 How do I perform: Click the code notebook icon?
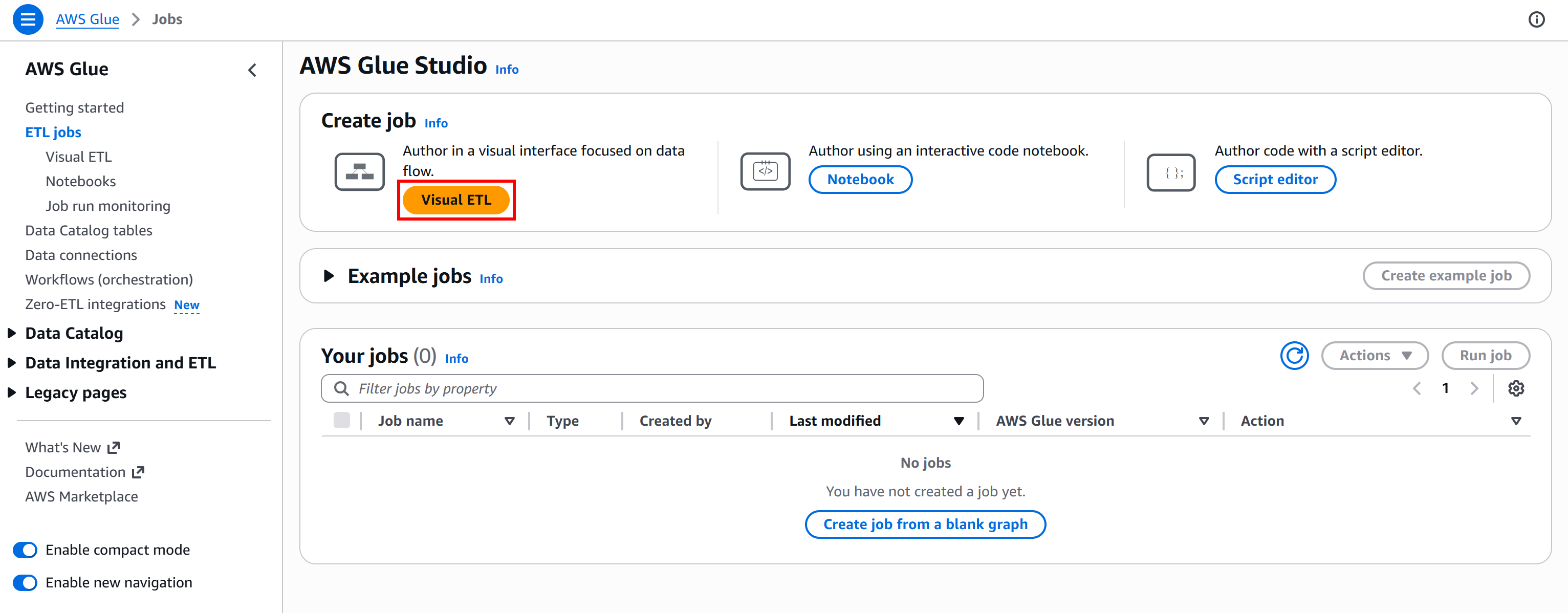click(x=765, y=171)
